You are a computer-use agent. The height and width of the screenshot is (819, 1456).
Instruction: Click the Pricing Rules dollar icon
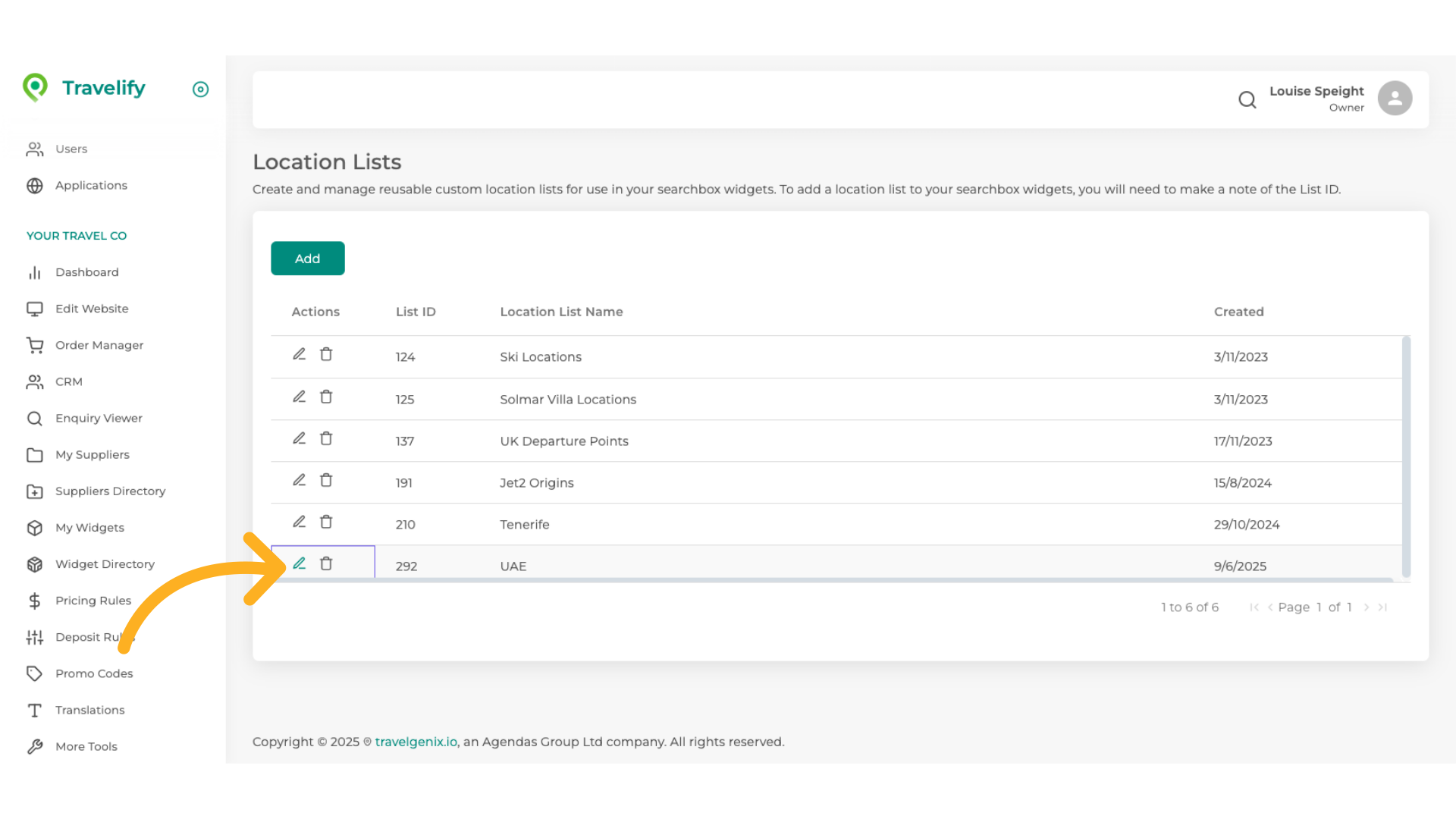coord(35,601)
